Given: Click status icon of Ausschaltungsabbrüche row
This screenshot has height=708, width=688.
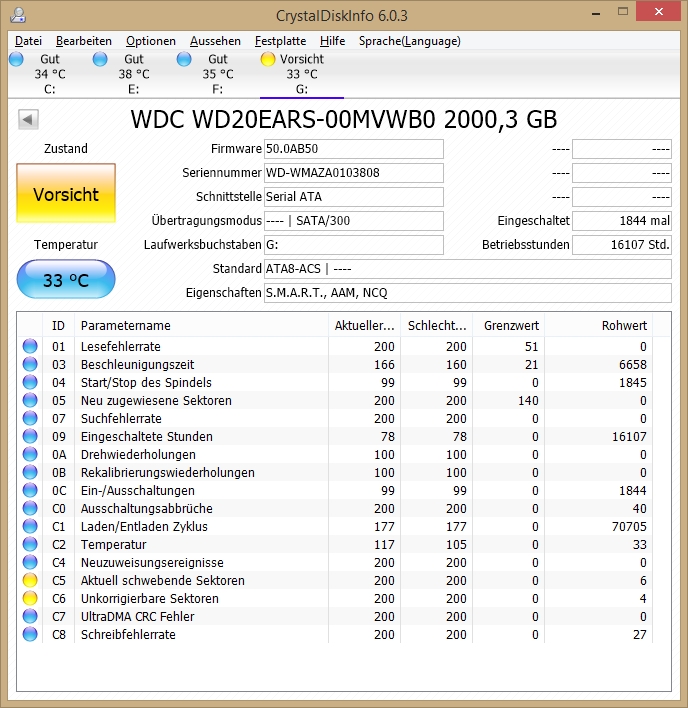Looking at the screenshot, I should point(30,508).
